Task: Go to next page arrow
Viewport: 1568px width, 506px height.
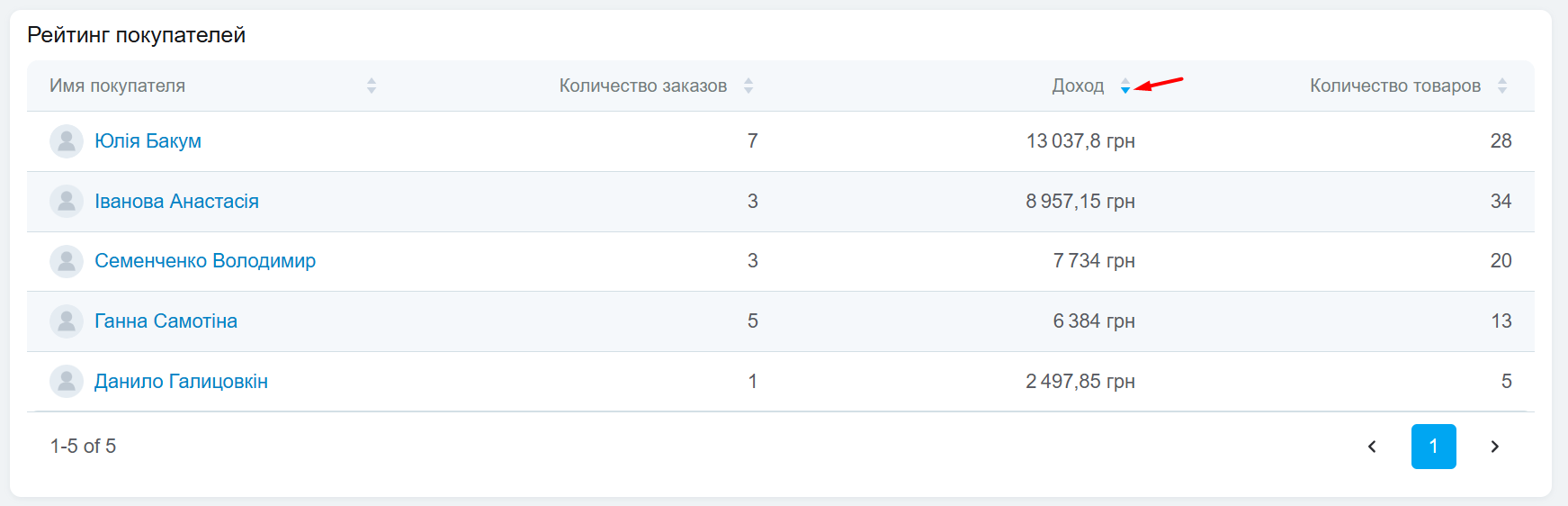Action: [x=1494, y=447]
